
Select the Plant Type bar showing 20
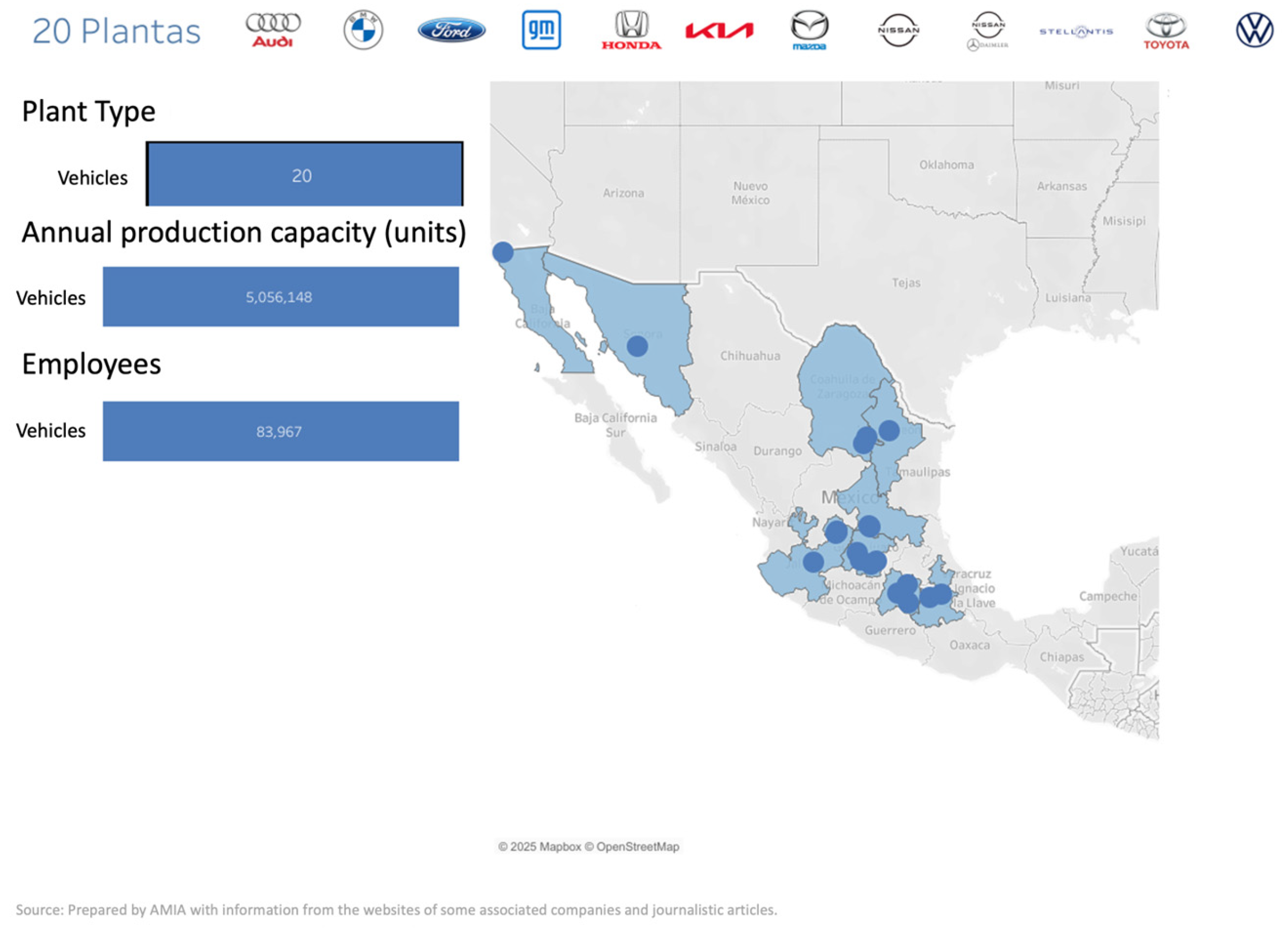coord(304,174)
